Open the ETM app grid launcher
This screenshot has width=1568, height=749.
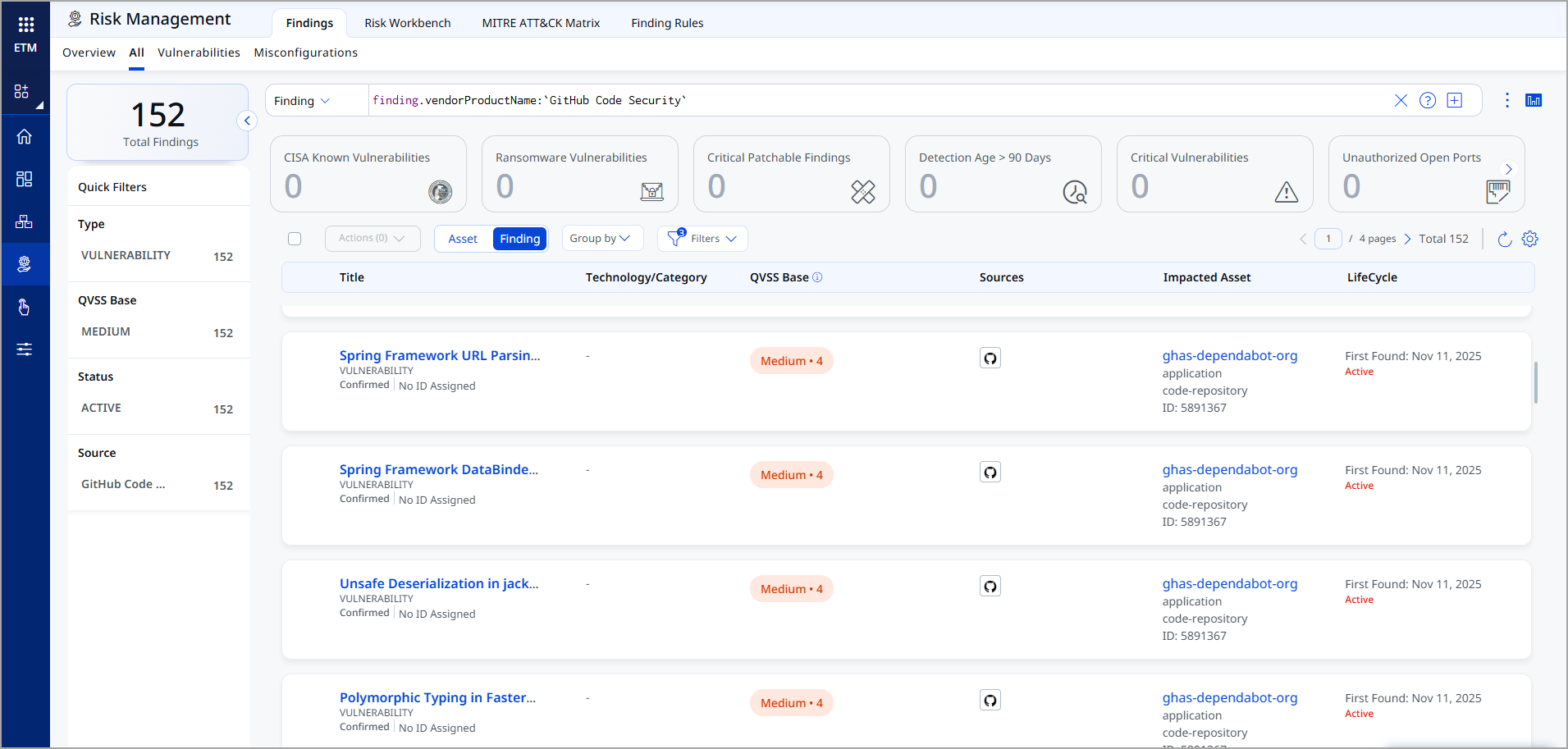[25, 25]
